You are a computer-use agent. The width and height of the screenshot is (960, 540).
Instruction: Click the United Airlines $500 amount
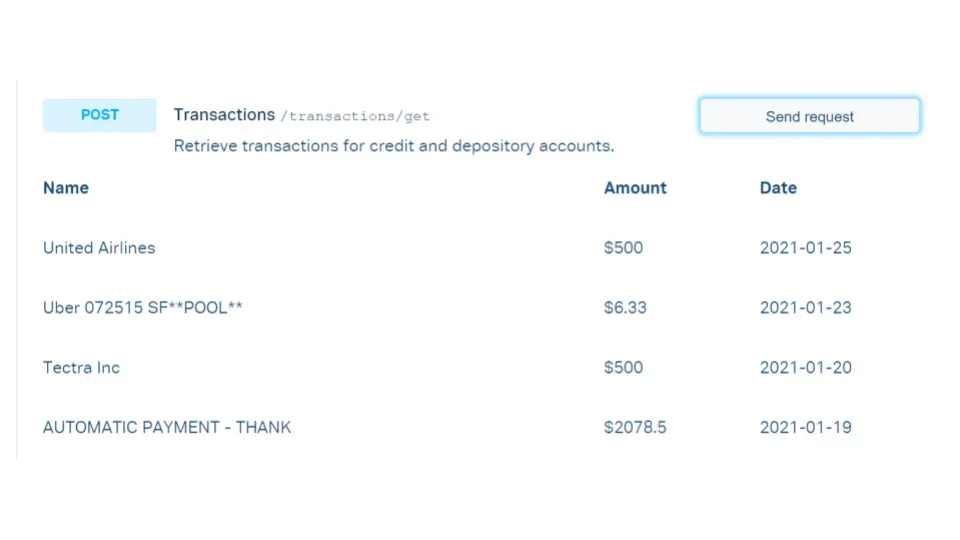[x=623, y=248]
